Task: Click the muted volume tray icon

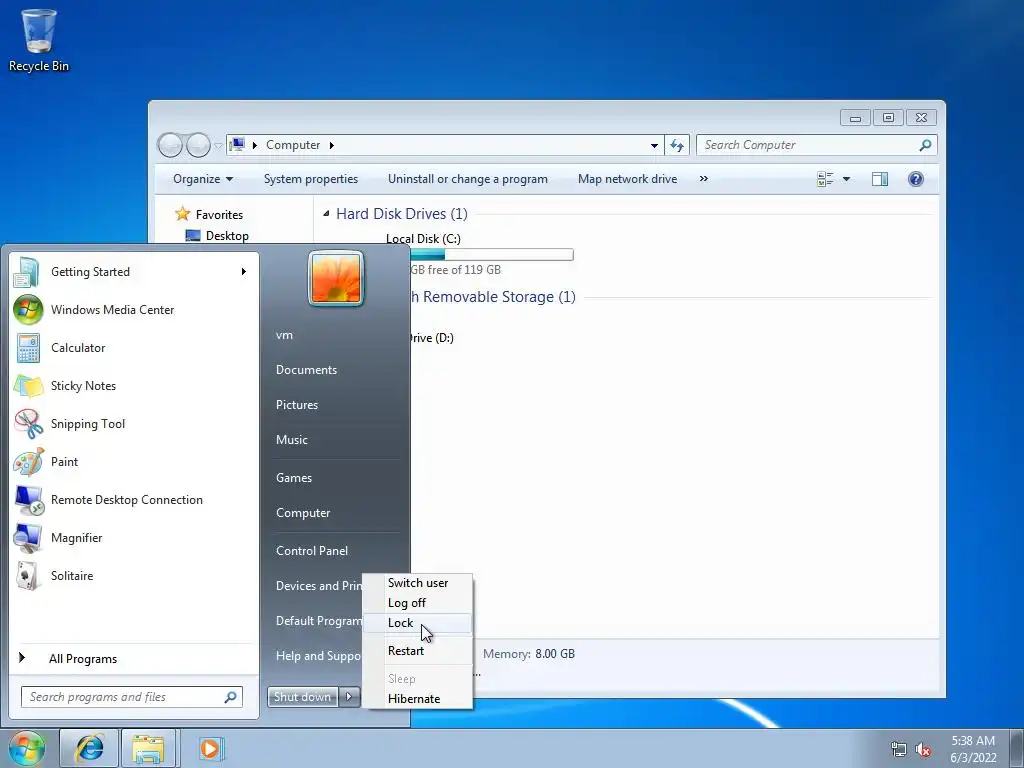Action: click(923, 749)
